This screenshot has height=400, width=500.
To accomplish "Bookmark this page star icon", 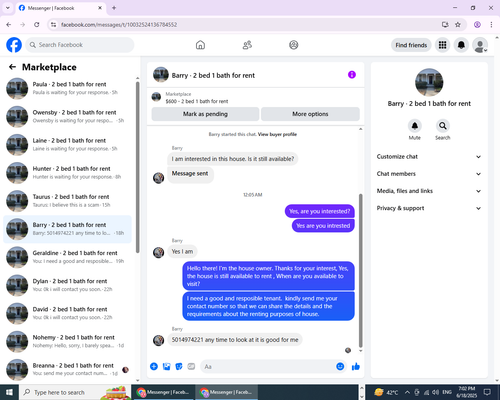I will pyautogui.click(x=458, y=24).
